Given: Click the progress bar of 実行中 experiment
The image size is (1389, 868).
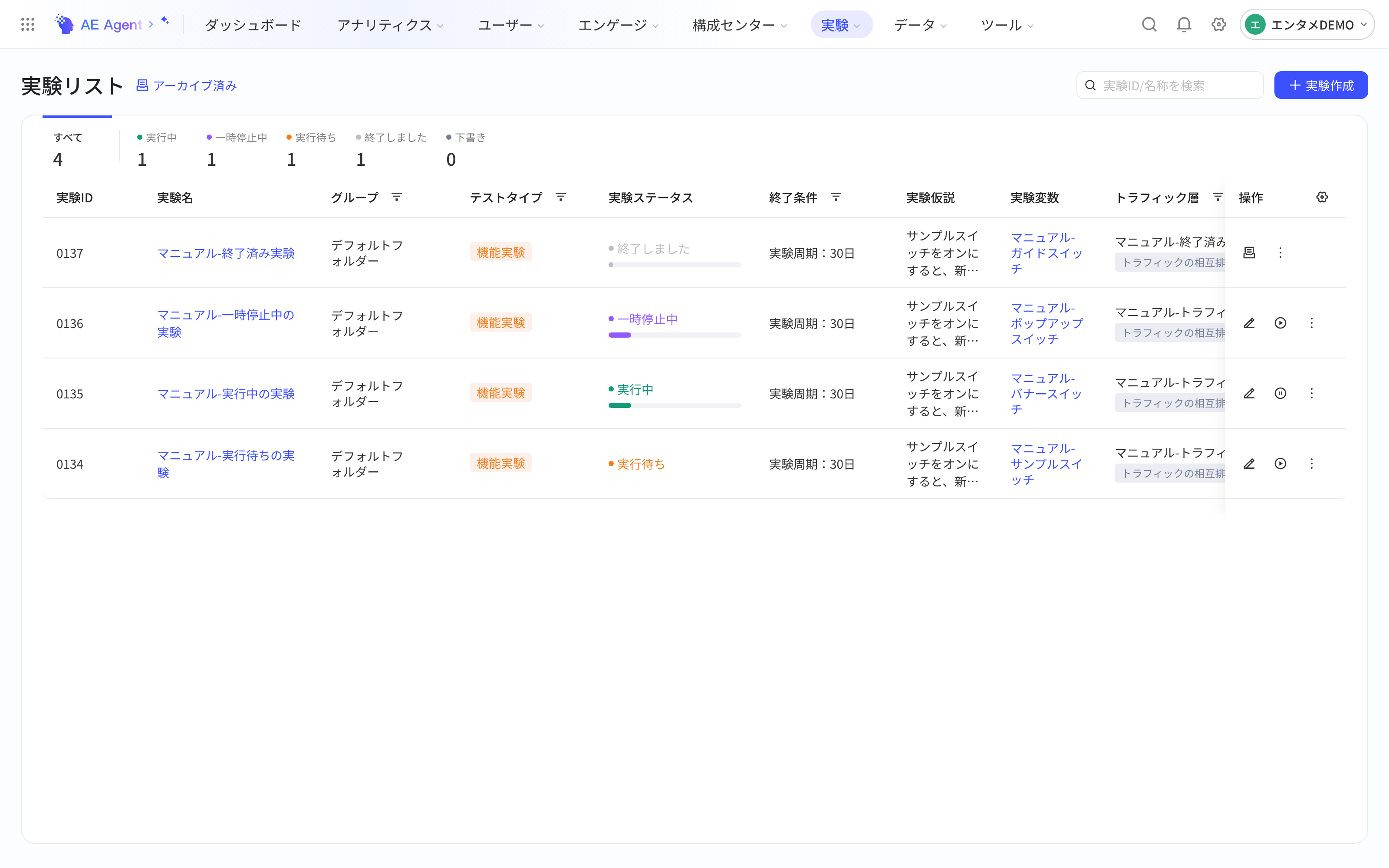Looking at the screenshot, I should 675,405.
